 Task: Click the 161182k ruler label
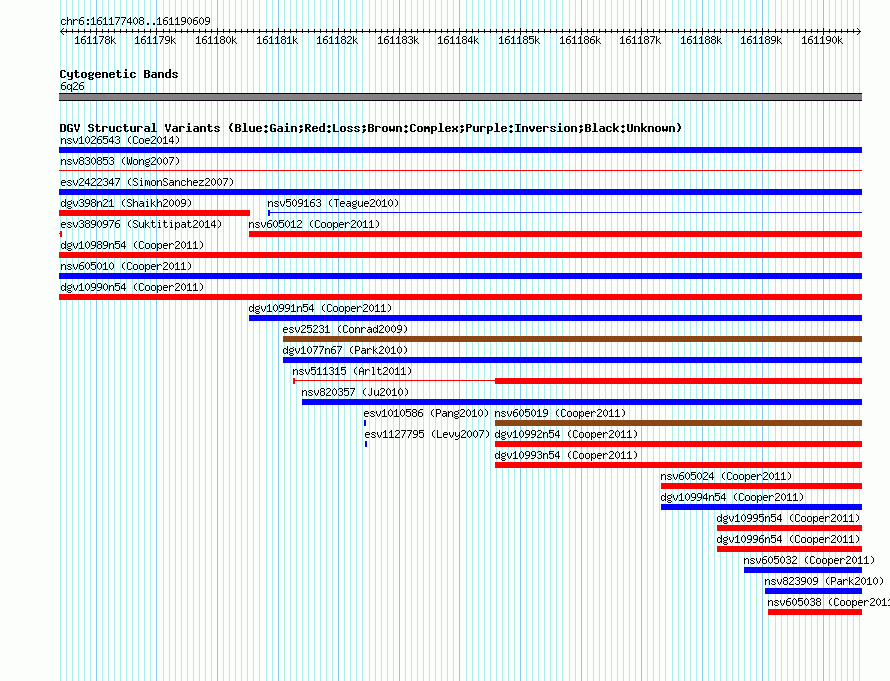pyautogui.click(x=337, y=40)
